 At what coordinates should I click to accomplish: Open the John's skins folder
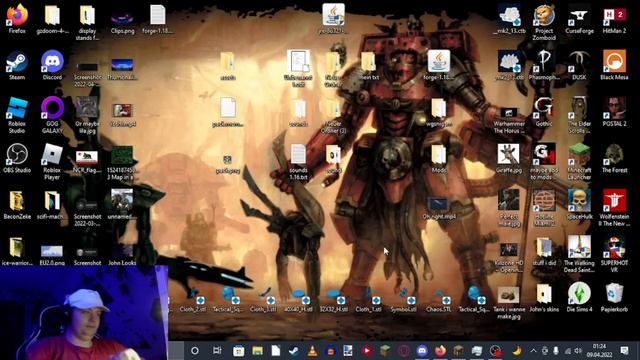[544, 298]
